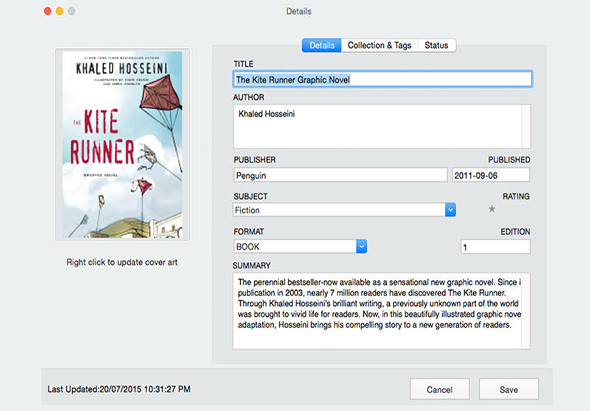Click the 'Right click to update cover art' text
The width and height of the screenshot is (590, 411).
tap(122, 262)
